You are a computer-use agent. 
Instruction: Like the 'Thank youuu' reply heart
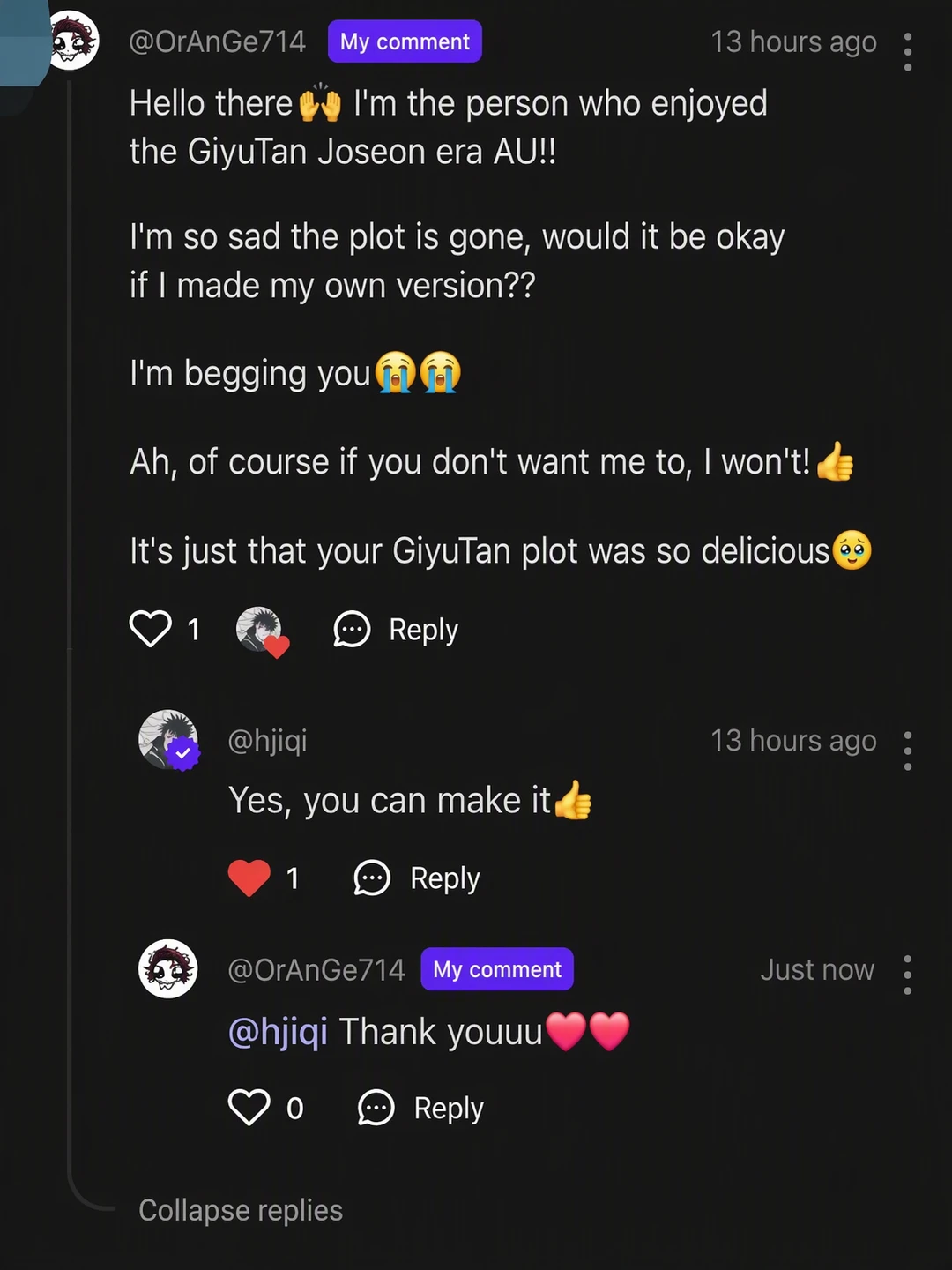tap(249, 1108)
